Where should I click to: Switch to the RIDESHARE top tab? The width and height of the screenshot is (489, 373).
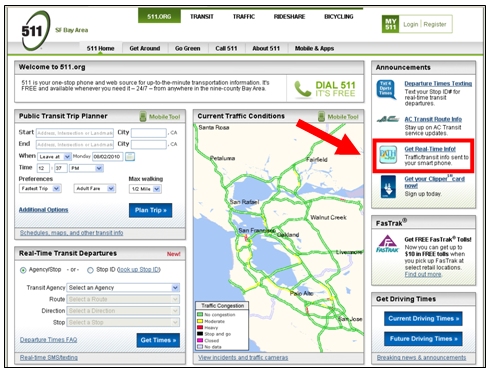289,16
